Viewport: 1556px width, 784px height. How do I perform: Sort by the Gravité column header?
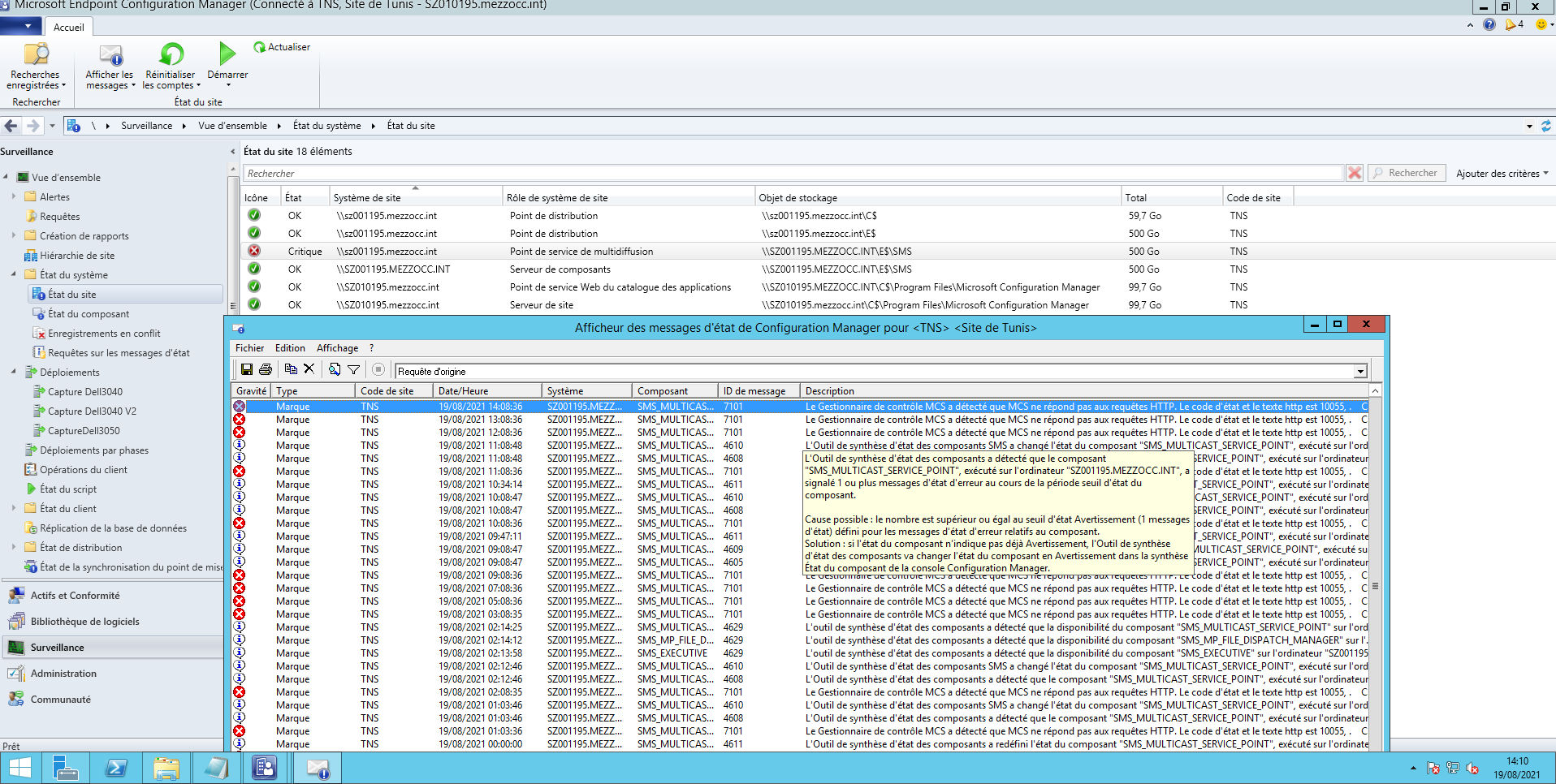tap(251, 390)
